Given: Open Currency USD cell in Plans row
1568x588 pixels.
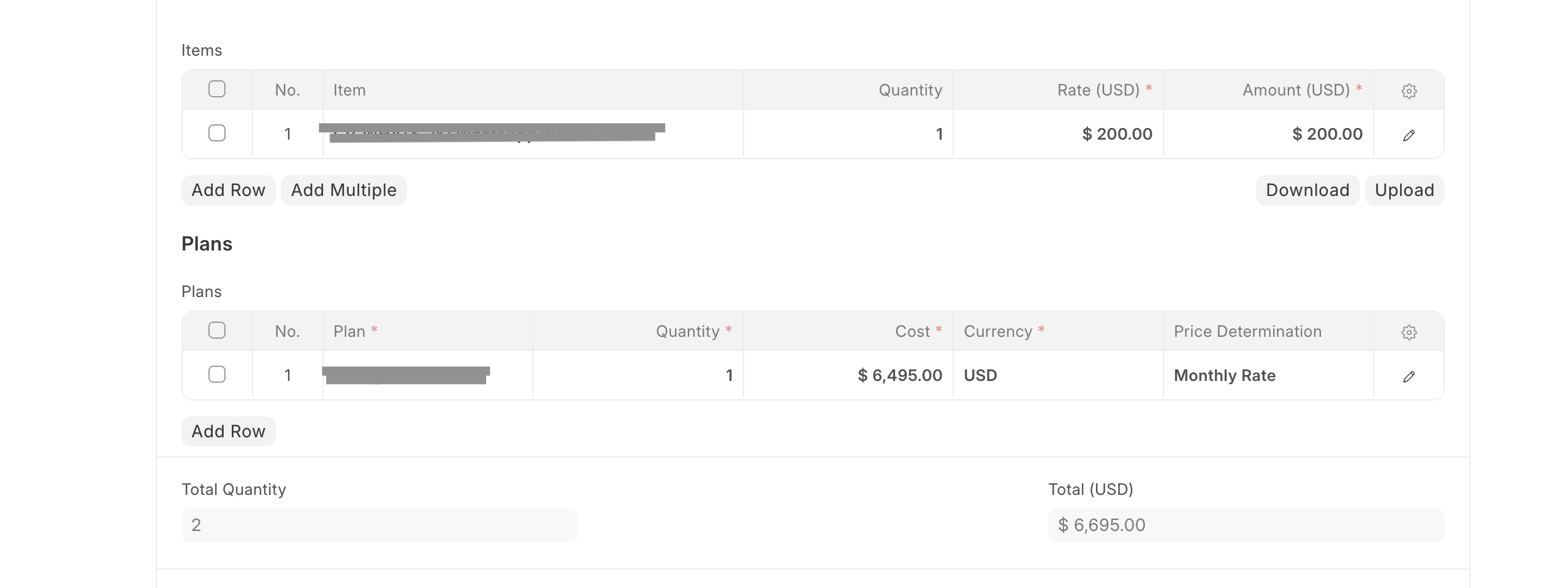Looking at the screenshot, I should [x=1057, y=375].
